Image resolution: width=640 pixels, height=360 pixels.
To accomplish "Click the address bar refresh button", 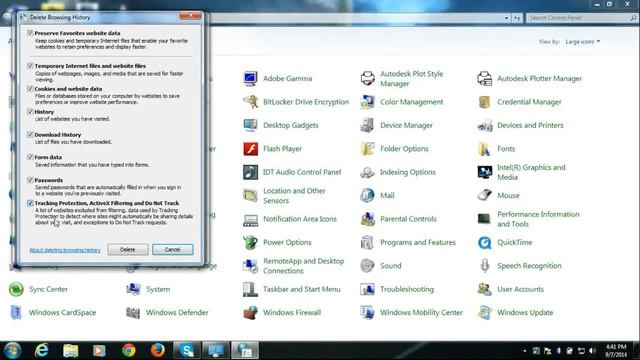I will (517, 18).
